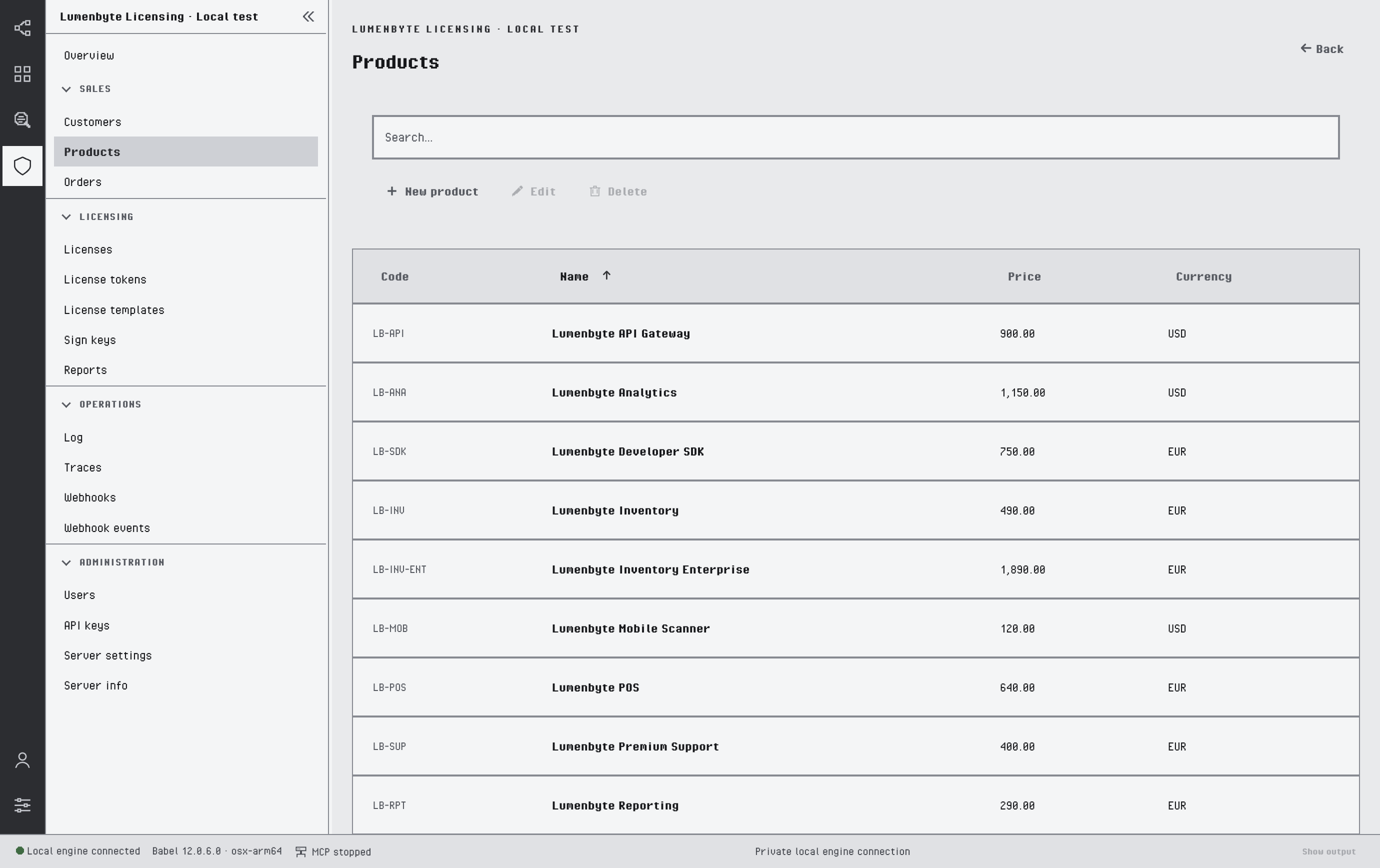Collapse sidebar with double chevron icon

pyautogui.click(x=308, y=16)
